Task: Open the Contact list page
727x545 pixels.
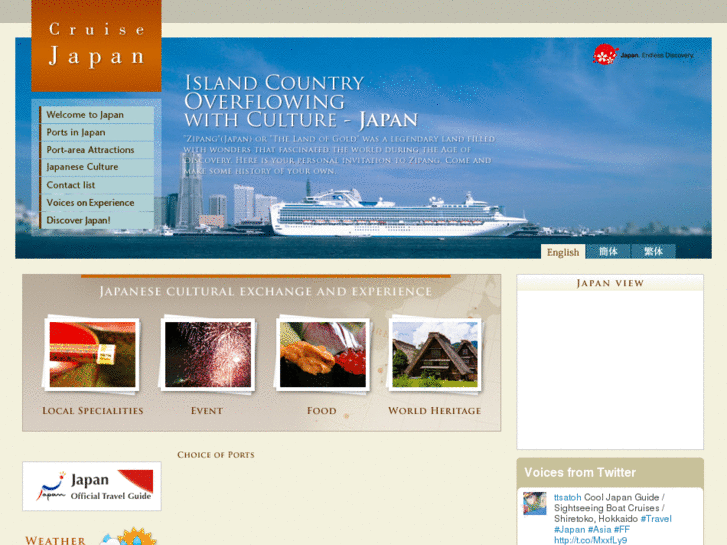Action: click(97, 185)
